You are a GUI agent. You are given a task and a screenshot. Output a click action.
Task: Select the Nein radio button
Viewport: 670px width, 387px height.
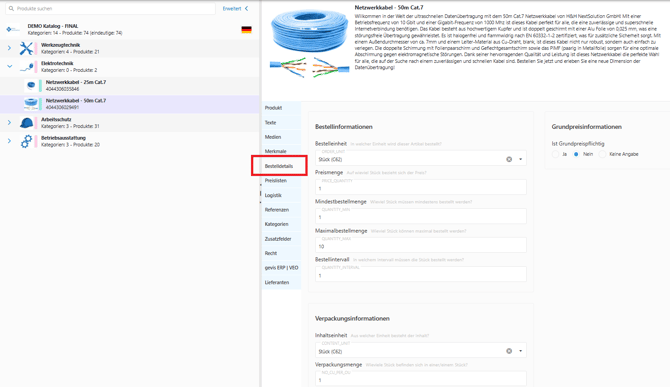[x=576, y=154]
